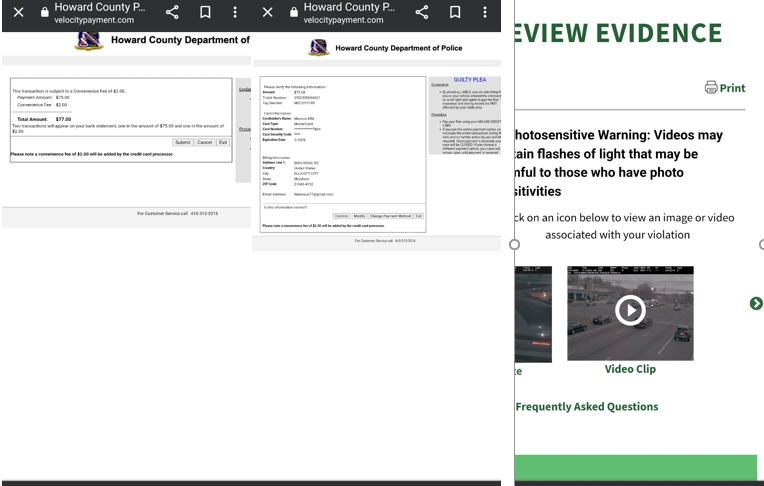The image size is (764, 486).
Task: Tap the lock icon in left browser
Action: (x=44, y=12)
